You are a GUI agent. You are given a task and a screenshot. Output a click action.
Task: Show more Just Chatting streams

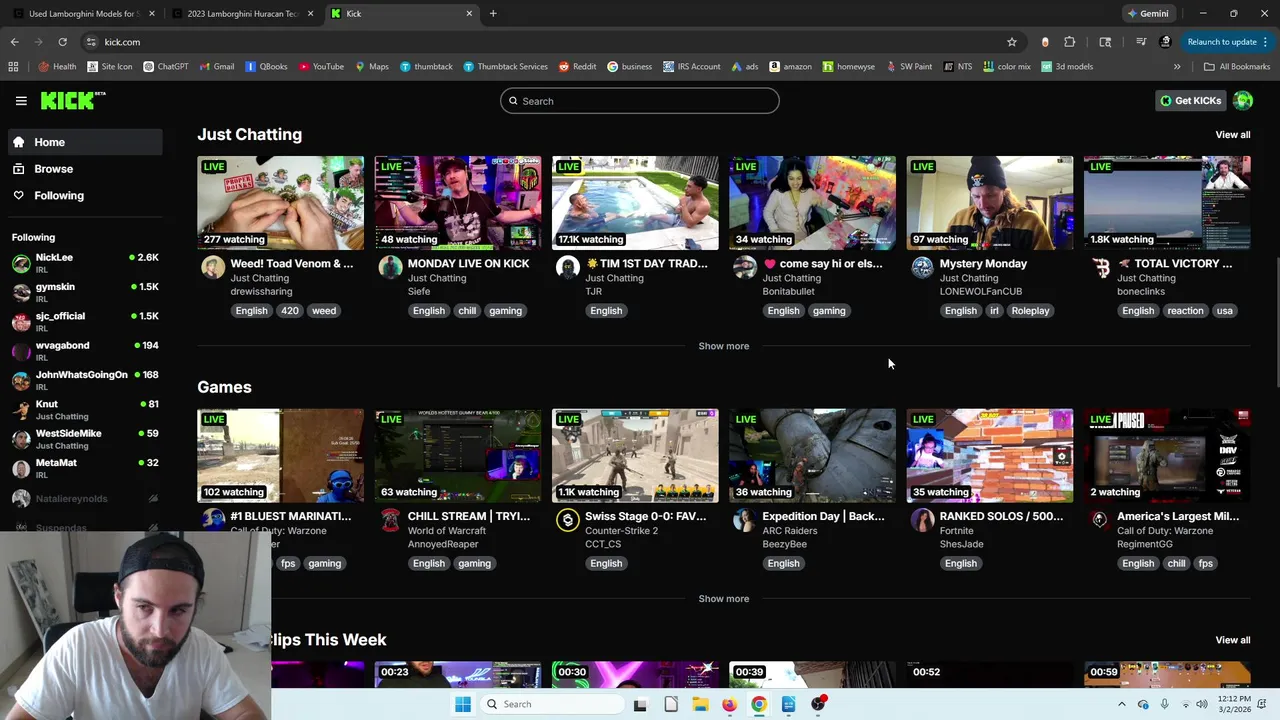pyautogui.click(x=724, y=346)
